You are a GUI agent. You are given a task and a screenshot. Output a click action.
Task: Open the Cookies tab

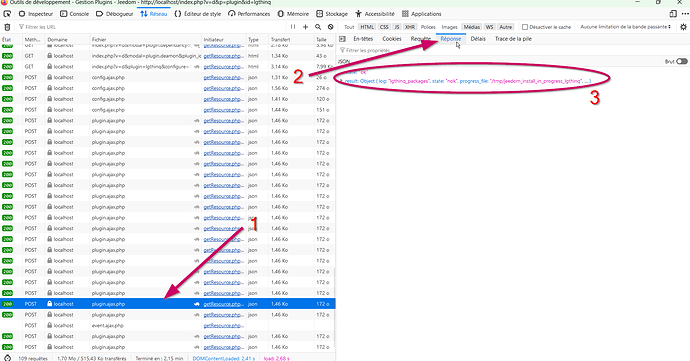(392, 39)
